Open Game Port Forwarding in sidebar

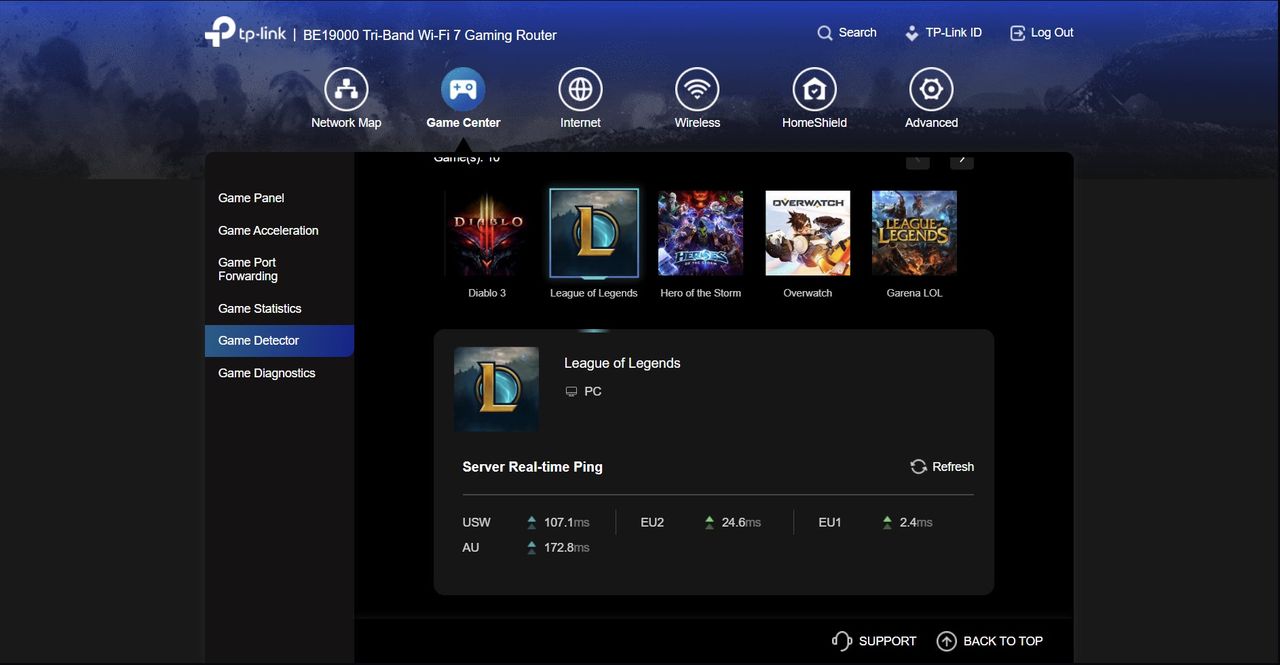pyautogui.click(x=248, y=269)
